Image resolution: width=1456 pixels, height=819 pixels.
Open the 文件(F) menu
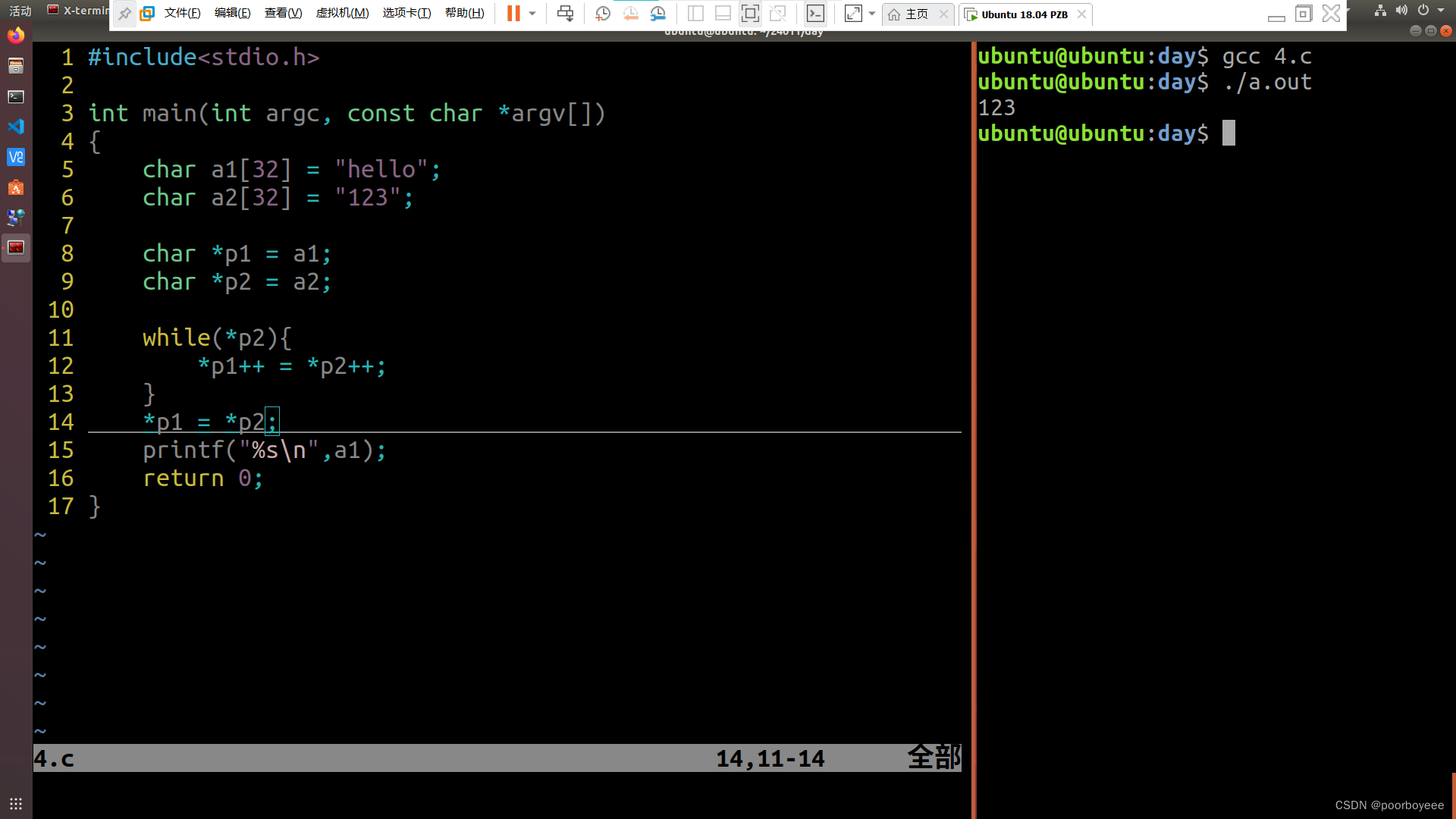(182, 14)
